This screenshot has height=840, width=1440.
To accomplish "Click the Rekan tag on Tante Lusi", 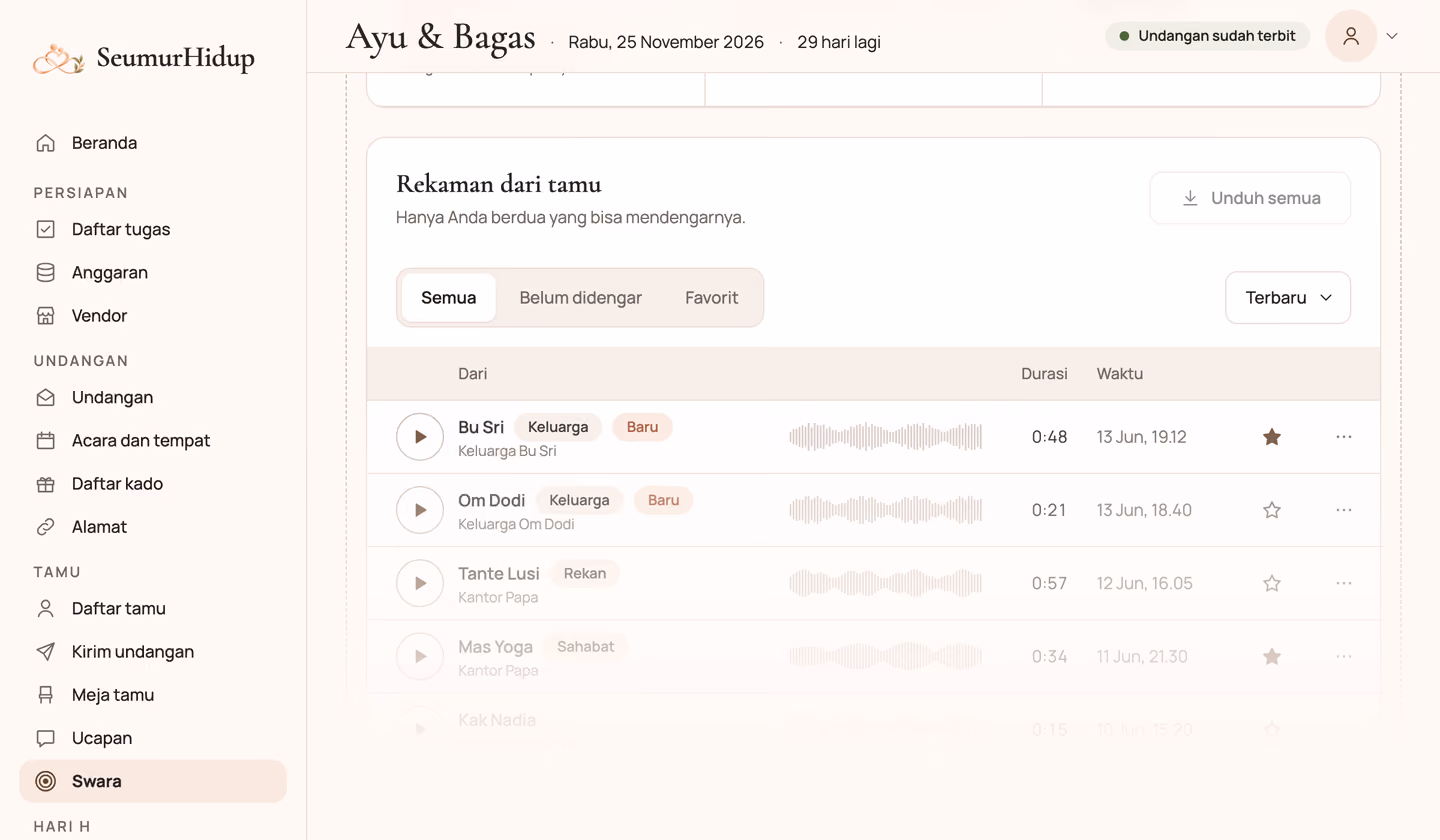I will click(x=585, y=573).
